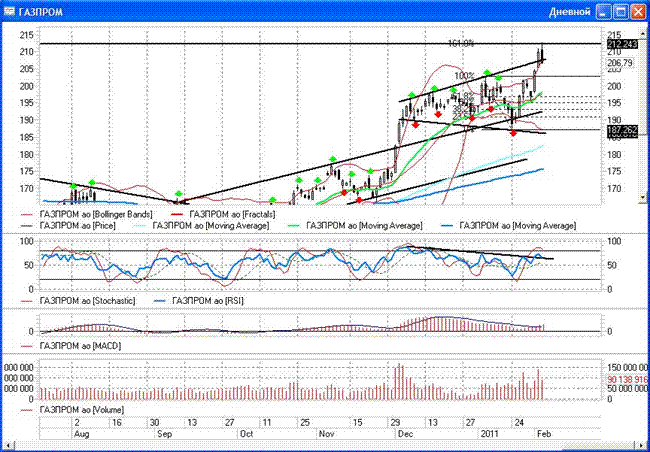
Task: Click the 212.243 price level label
Action: [x=622, y=44]
